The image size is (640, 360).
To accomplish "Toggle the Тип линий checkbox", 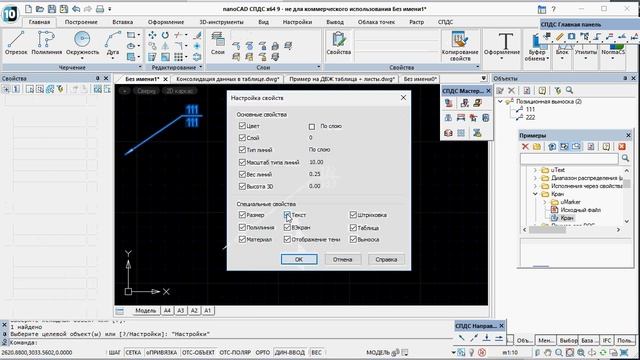I will coord(242,150).
